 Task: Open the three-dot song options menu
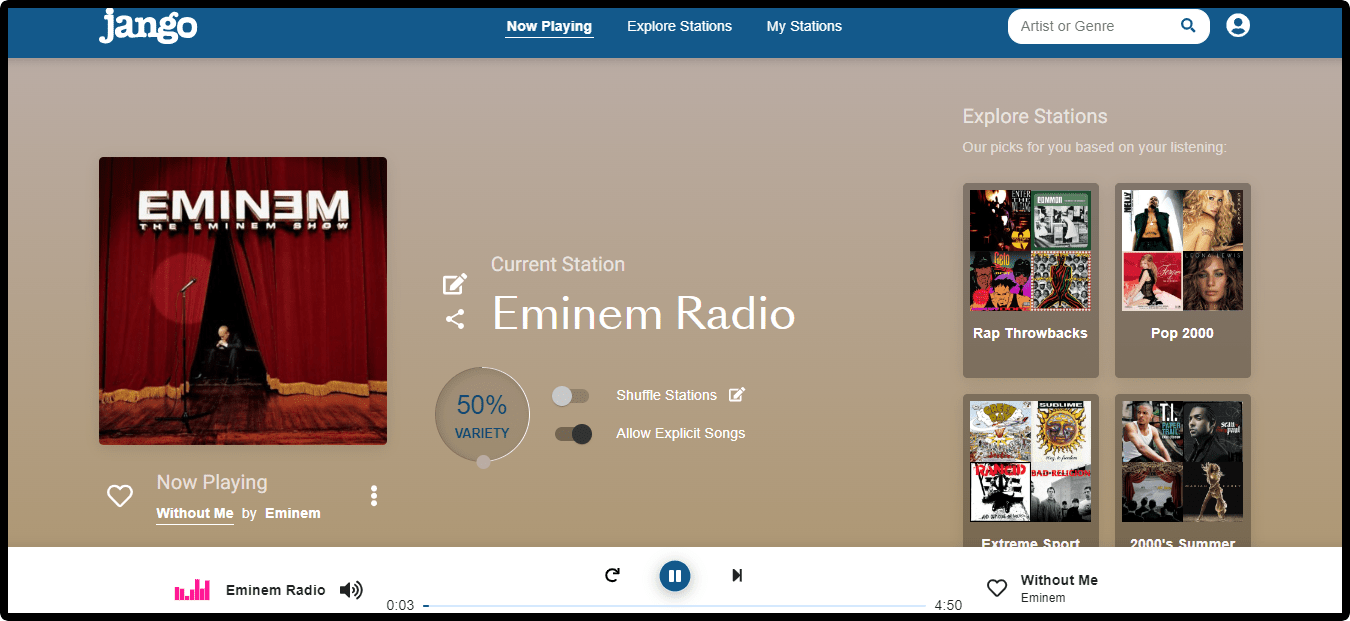click(373, 495)
